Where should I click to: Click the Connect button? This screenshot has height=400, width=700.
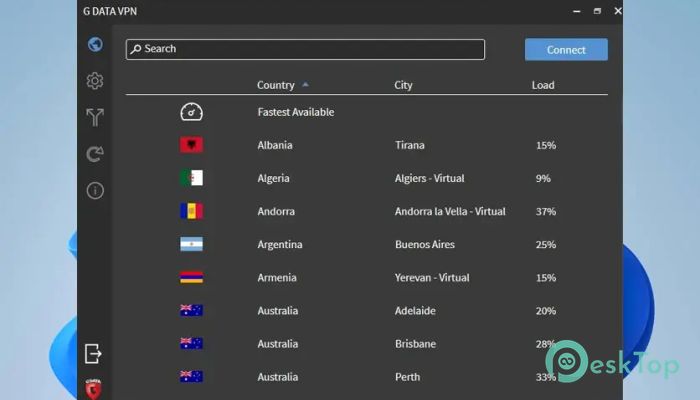pos(566,50)
